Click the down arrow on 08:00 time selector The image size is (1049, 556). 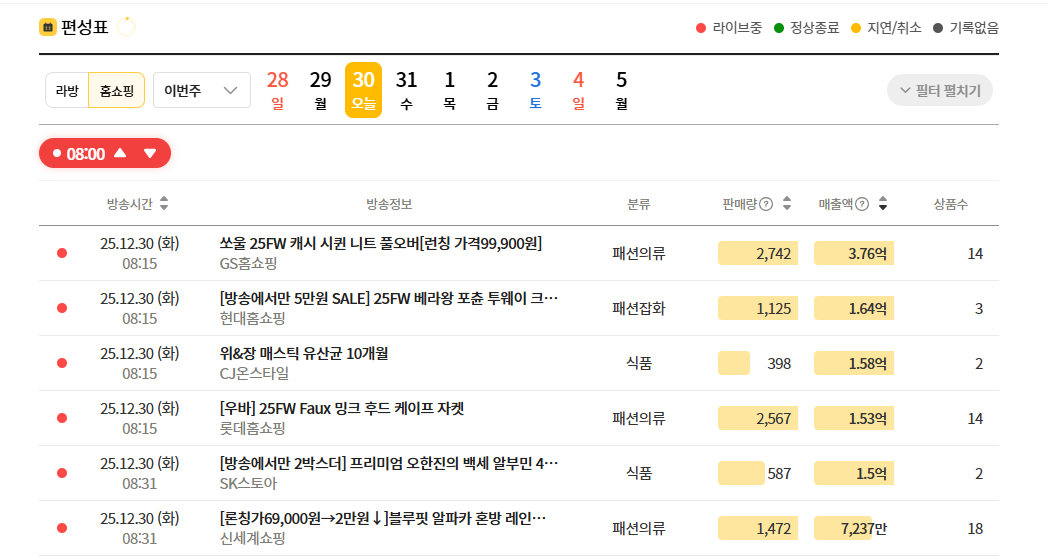coord(150,153)
